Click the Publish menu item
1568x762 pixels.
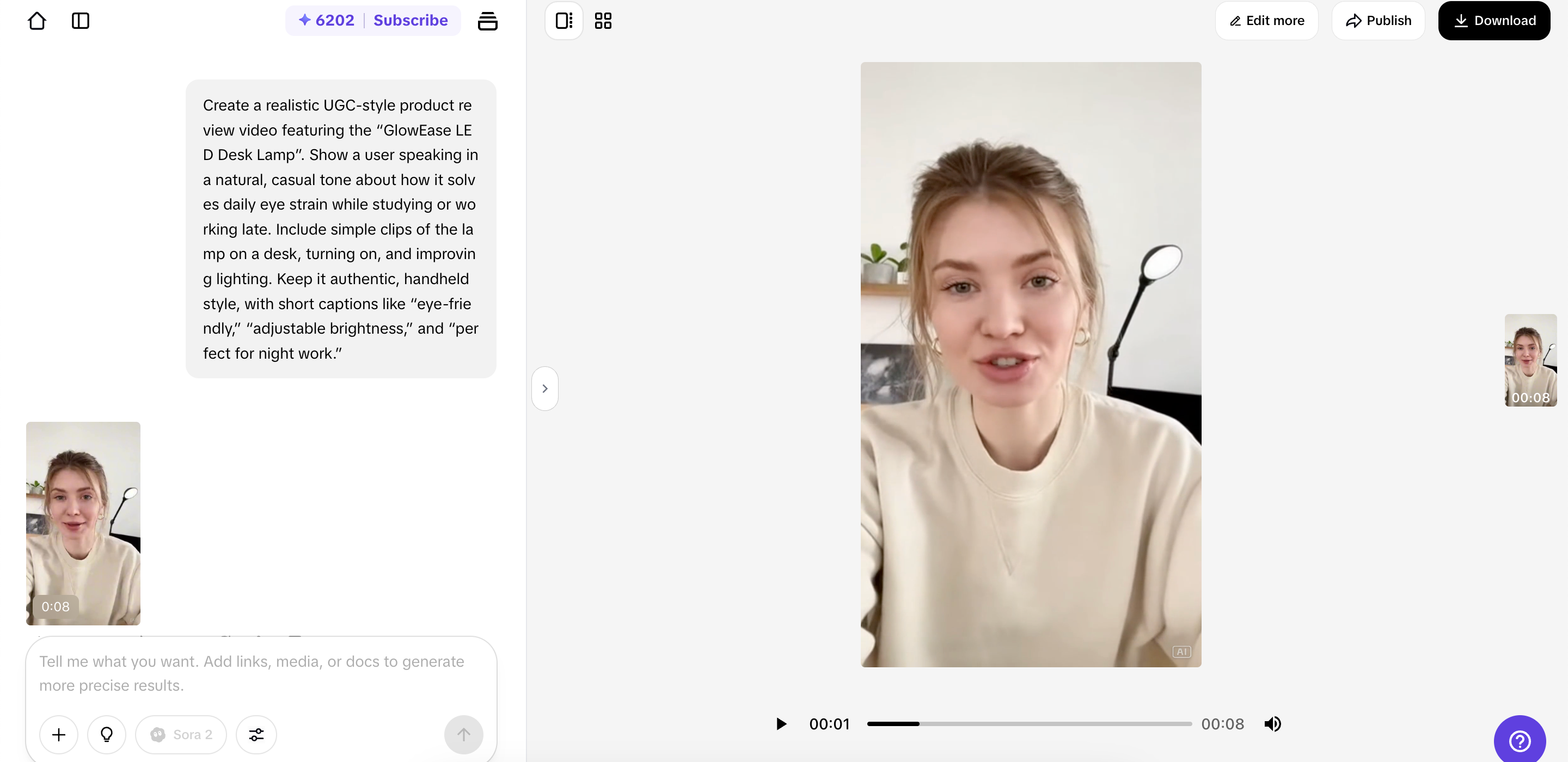1378,20
